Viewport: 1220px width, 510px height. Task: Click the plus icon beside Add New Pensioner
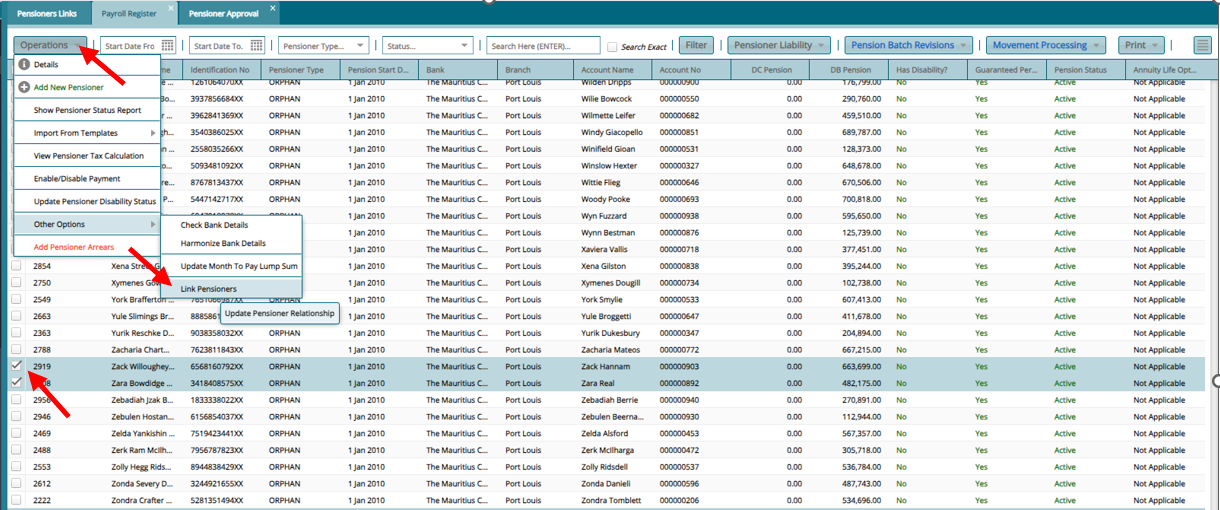click(x=24, y=87)
